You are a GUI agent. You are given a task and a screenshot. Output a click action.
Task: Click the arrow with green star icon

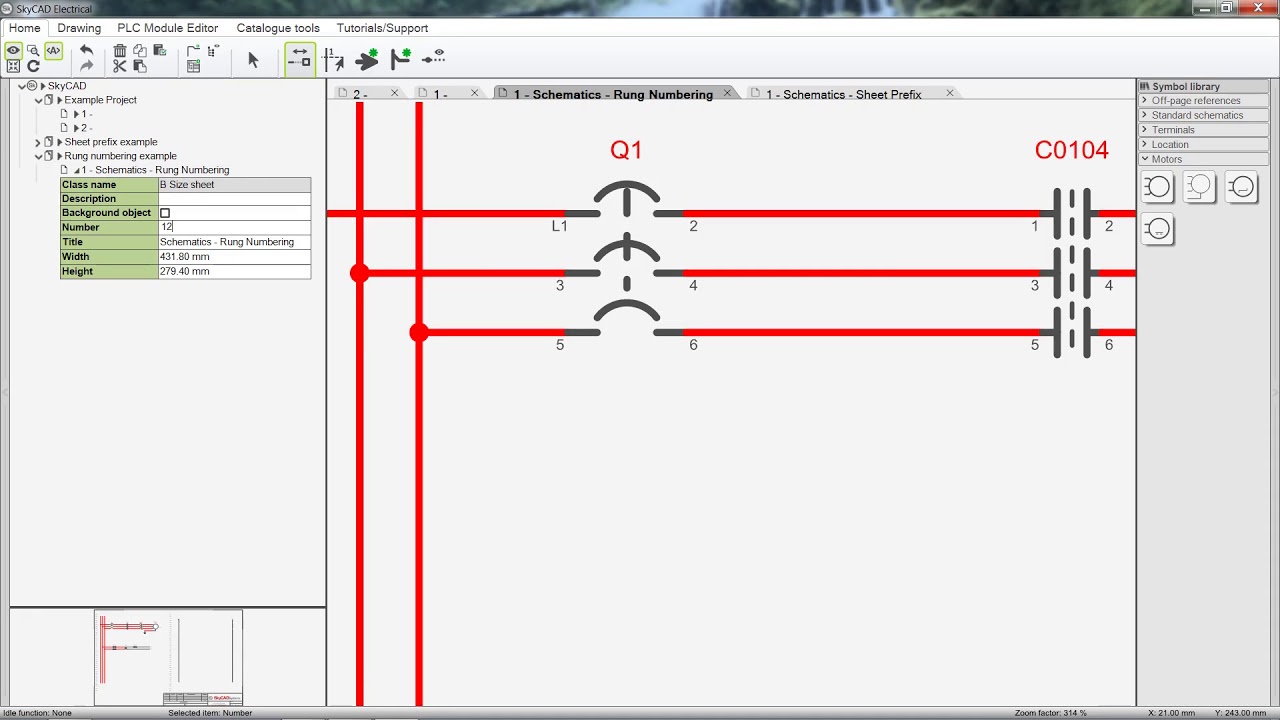click(367, 59)
